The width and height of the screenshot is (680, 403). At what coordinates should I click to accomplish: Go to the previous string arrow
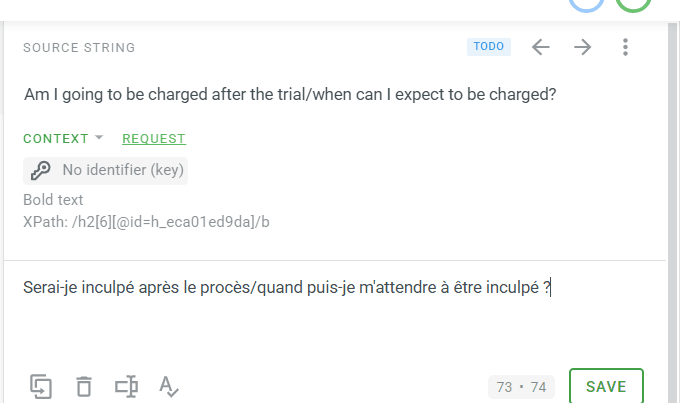pyautogui.click(x=541, y=47)
